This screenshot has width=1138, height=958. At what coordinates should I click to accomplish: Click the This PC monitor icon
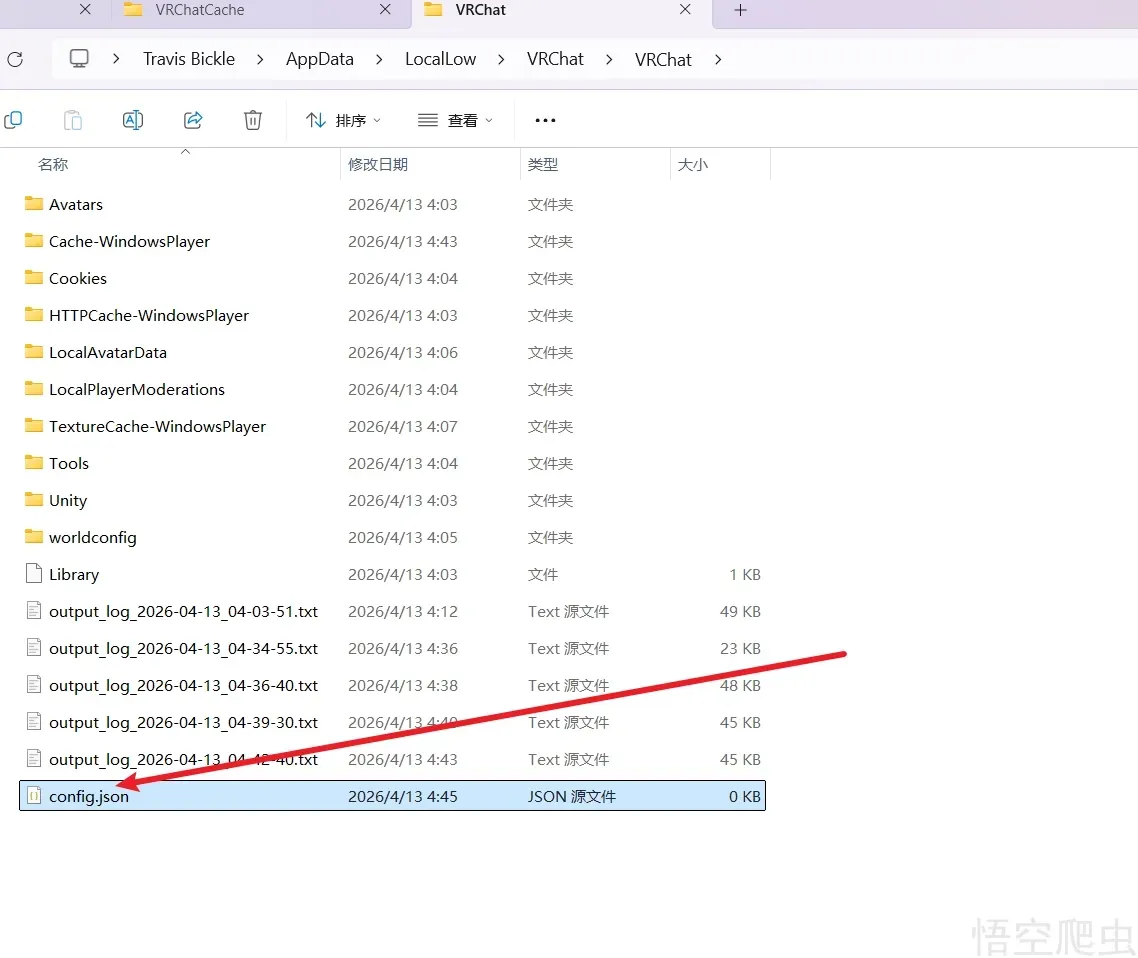79,59
